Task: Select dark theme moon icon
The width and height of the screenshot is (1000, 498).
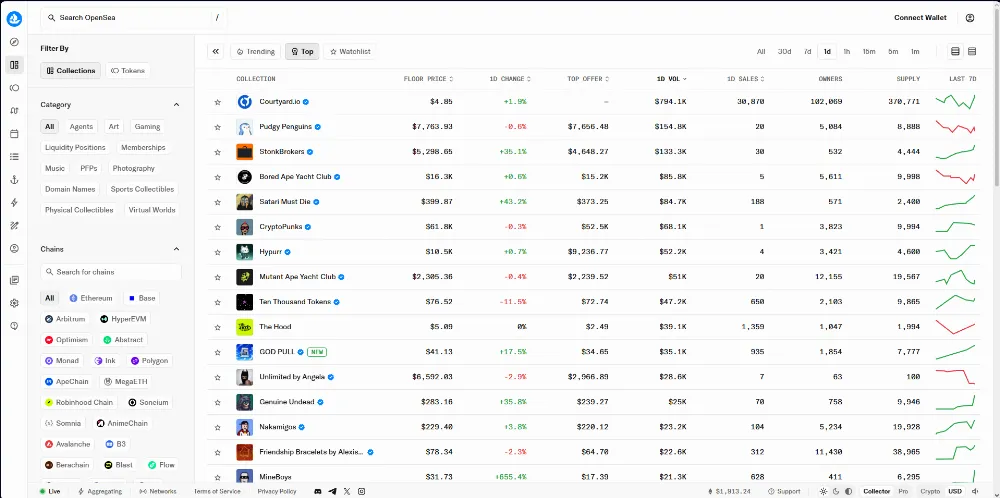Action: tap(835, 492)
